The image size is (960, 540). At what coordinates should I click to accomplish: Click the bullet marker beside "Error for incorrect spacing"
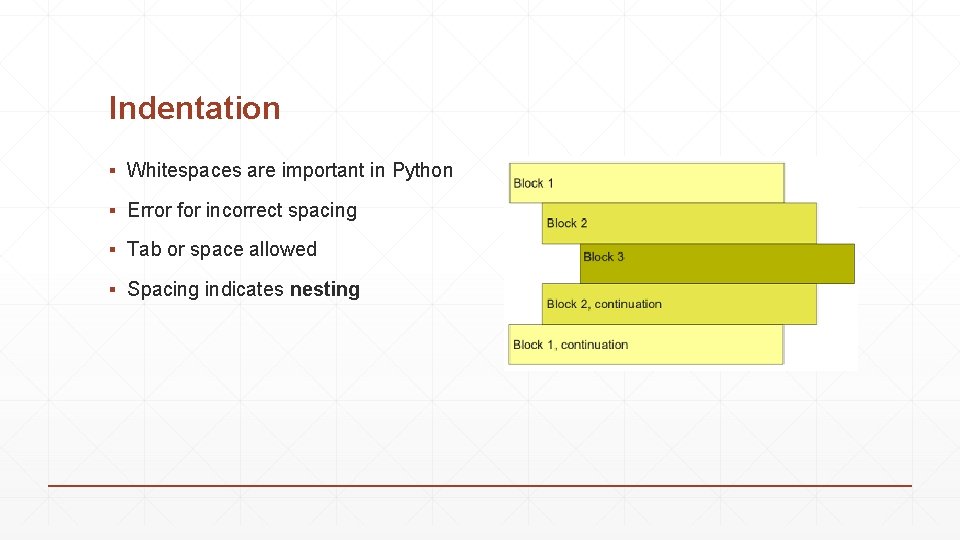[x=113, y=211]
